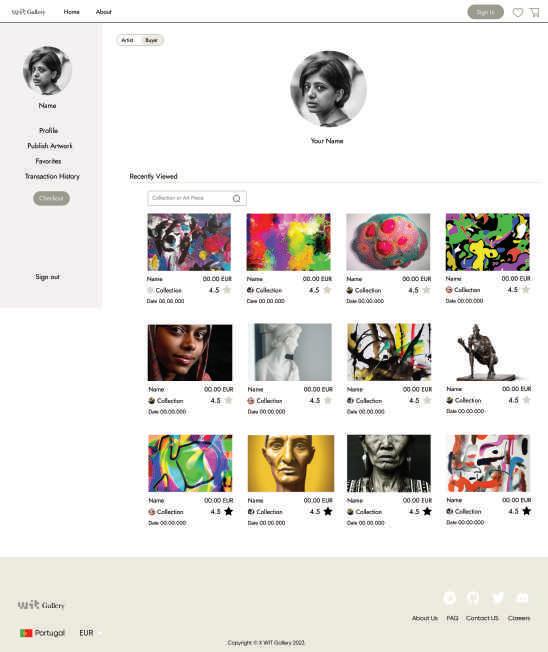Image resolution: width=548 pixels, height=652 pixels.
Task: Click the search magnifier icon
Action: pos(237,198)
